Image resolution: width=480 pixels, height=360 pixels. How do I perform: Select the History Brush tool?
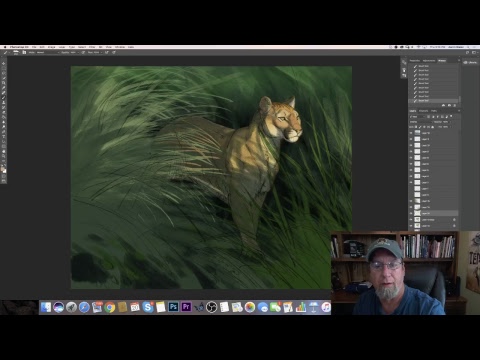(x=4, y=107)
